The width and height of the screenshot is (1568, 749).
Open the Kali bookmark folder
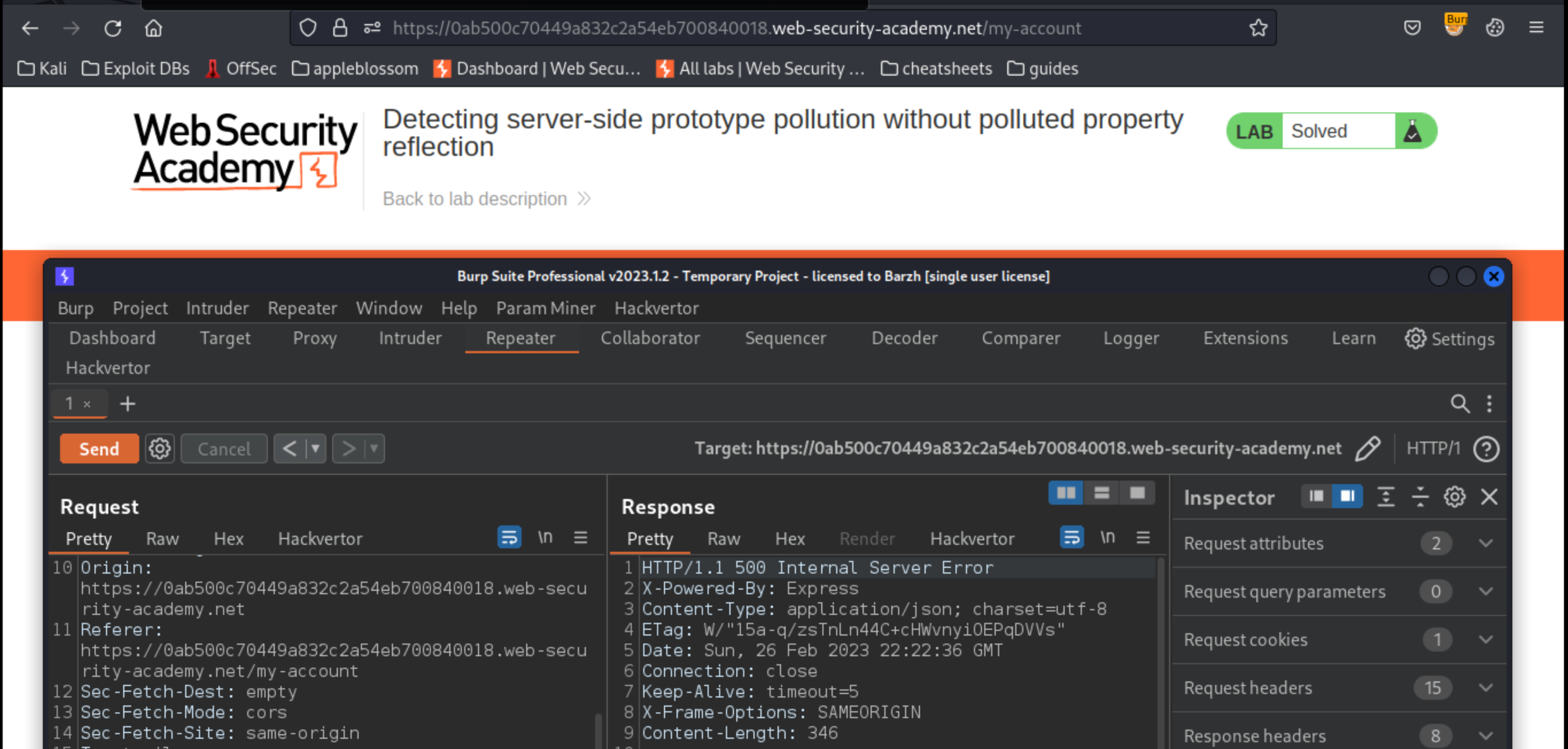[42, 68]
